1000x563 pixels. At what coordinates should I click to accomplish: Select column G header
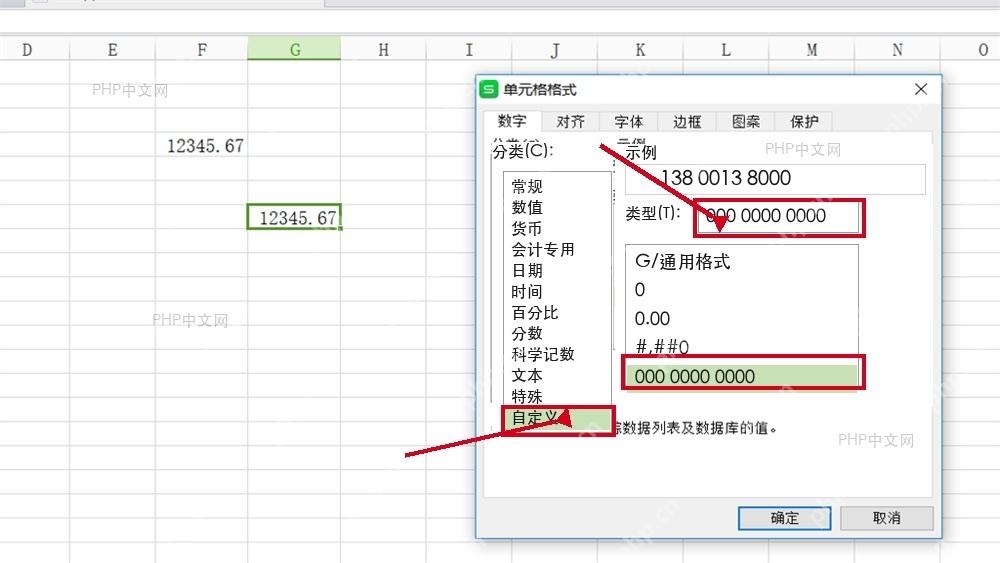pyautogui.click(x=294, y=50)
